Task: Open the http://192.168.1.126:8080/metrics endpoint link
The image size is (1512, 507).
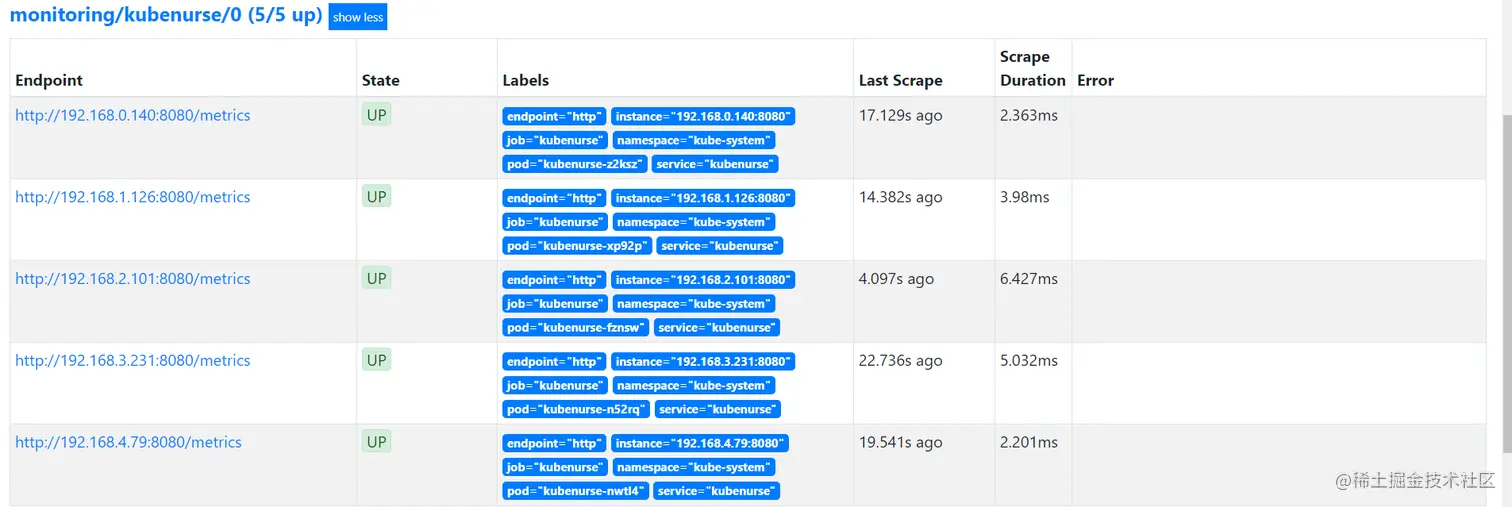Action: [133, 197]
